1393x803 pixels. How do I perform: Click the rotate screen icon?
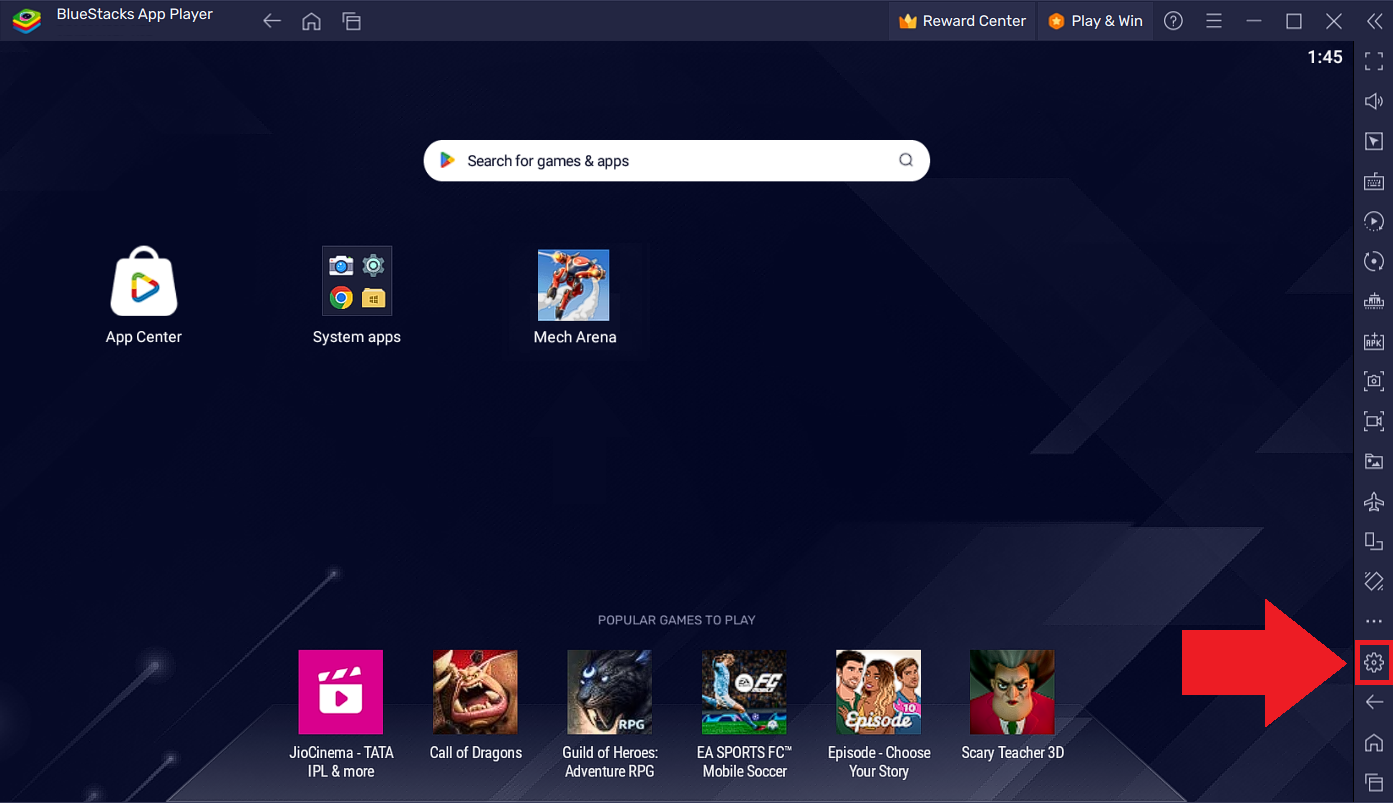coord(1374,581)
